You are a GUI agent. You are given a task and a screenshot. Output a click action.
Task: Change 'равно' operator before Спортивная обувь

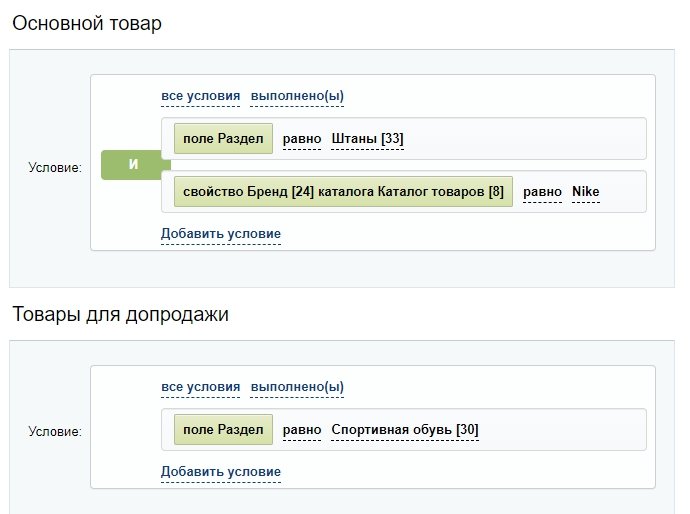coord(302,430)
